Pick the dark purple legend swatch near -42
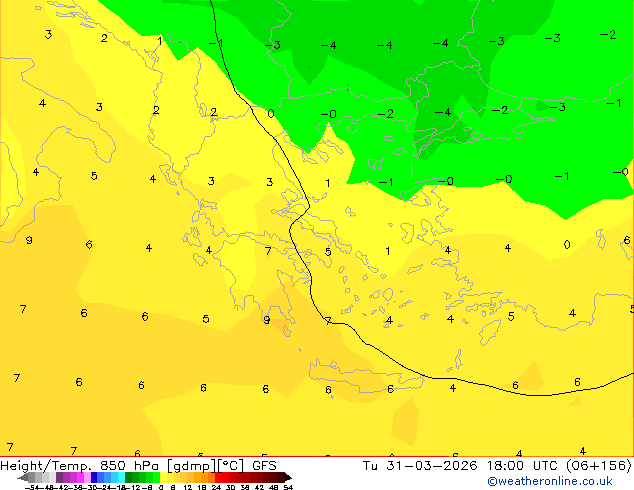This screenshot has height=490, width=634. pos(59,478)
